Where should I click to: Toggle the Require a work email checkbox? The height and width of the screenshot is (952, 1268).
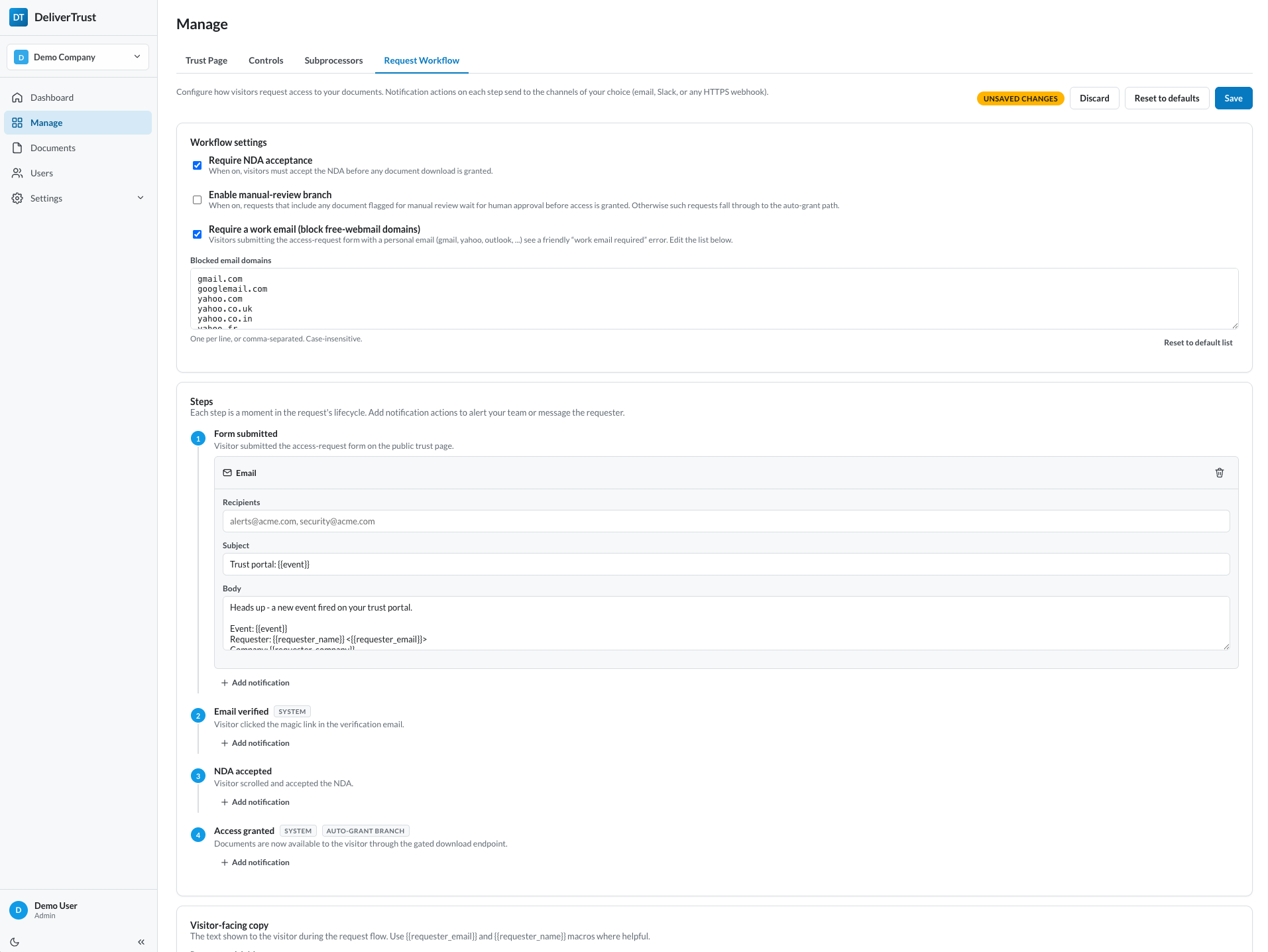tap(197, 234)
